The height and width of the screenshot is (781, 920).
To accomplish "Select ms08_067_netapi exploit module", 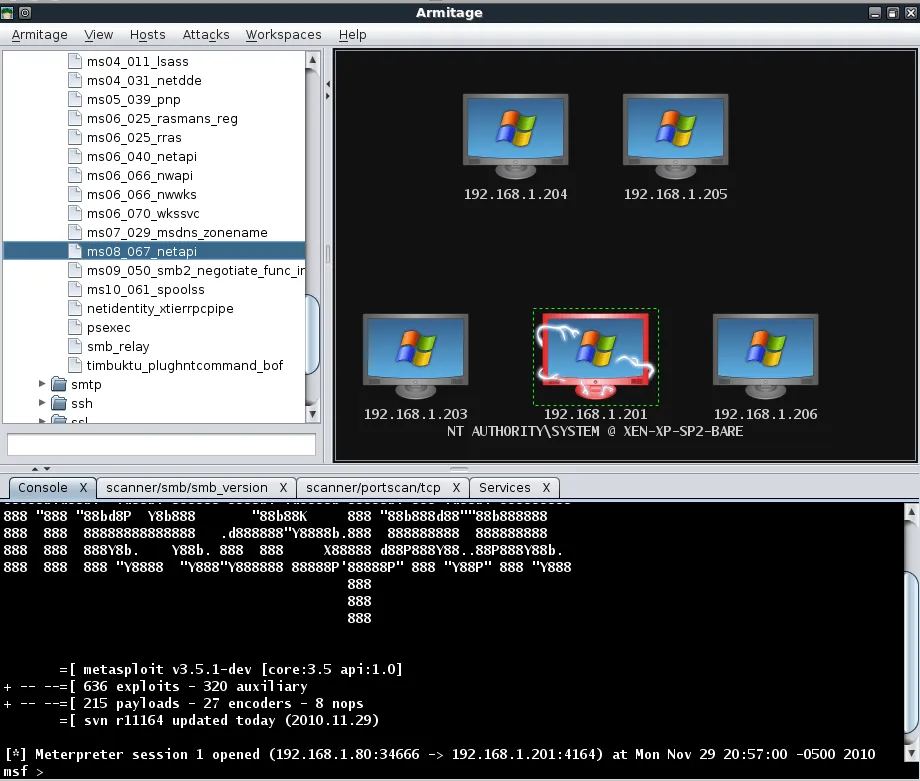I will pyautogui.click(x=141, y=251).
